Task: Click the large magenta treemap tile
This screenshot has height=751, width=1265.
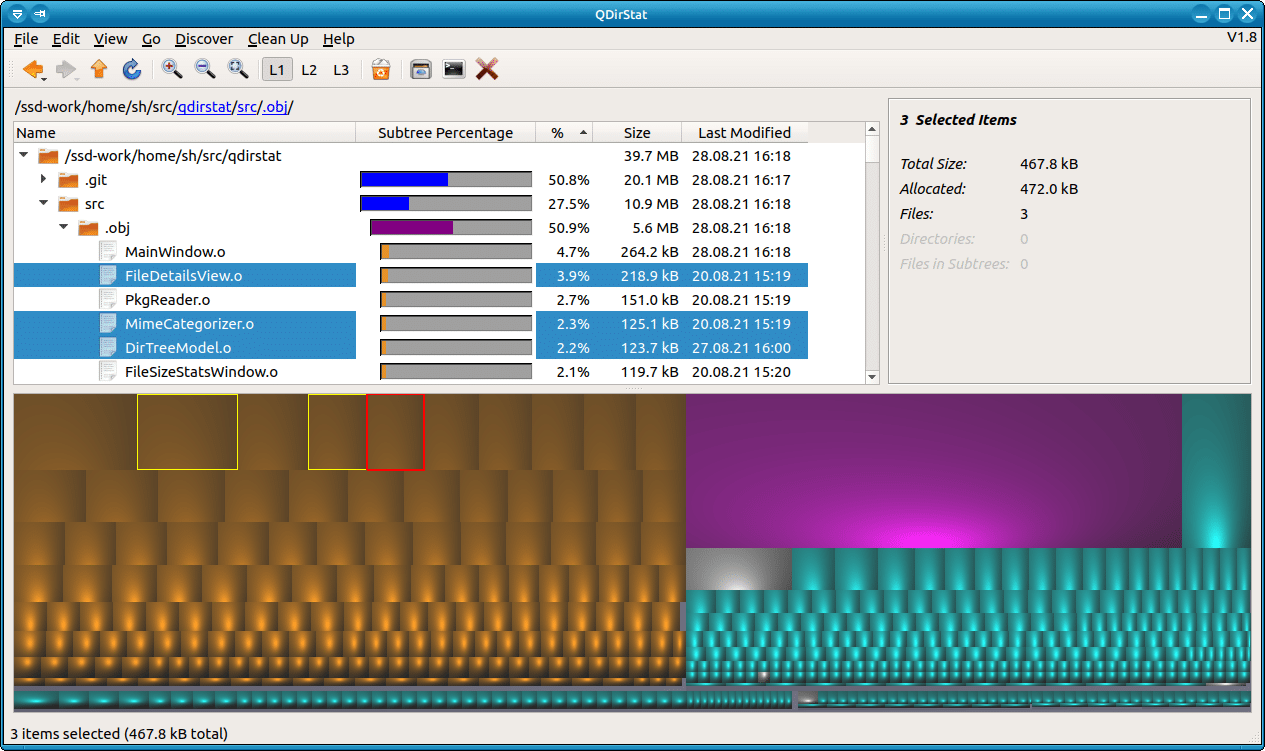Action: 933,470
